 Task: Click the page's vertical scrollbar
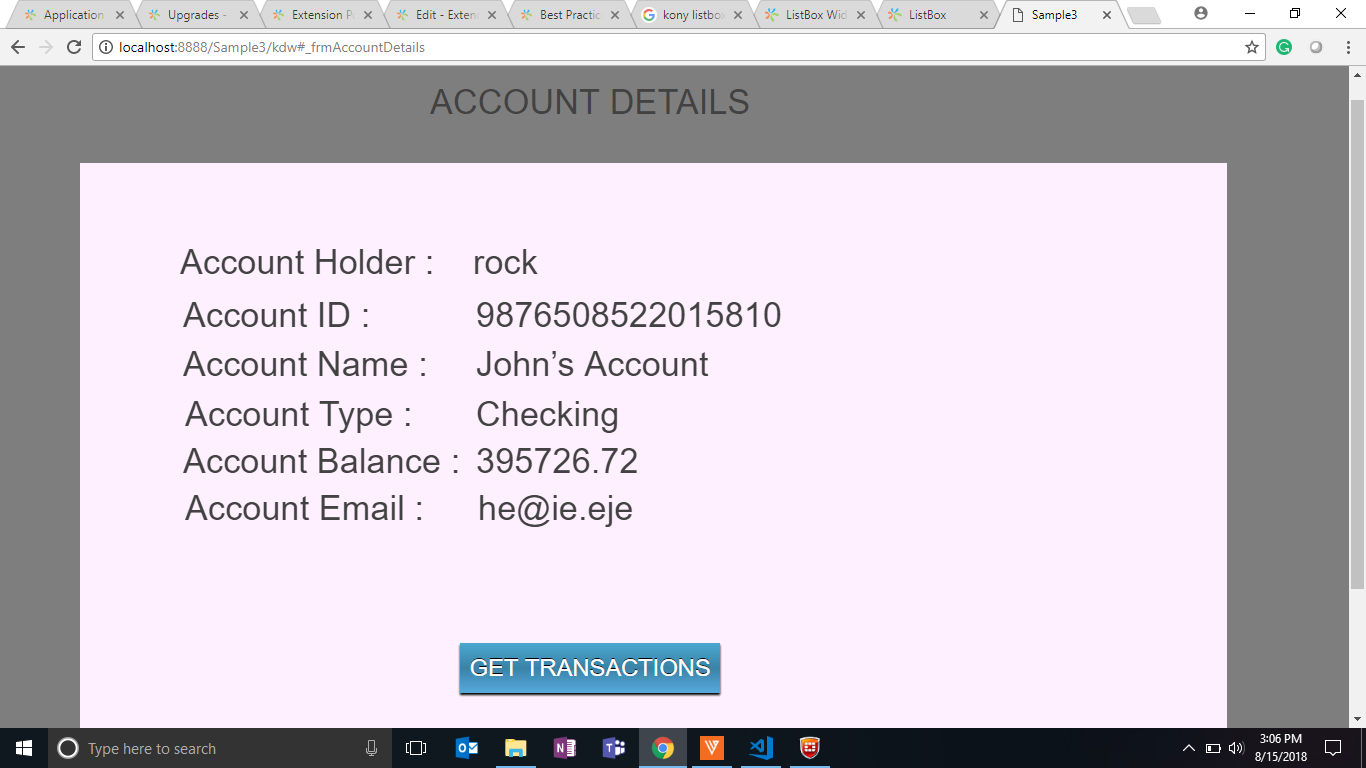point(1357,340)
